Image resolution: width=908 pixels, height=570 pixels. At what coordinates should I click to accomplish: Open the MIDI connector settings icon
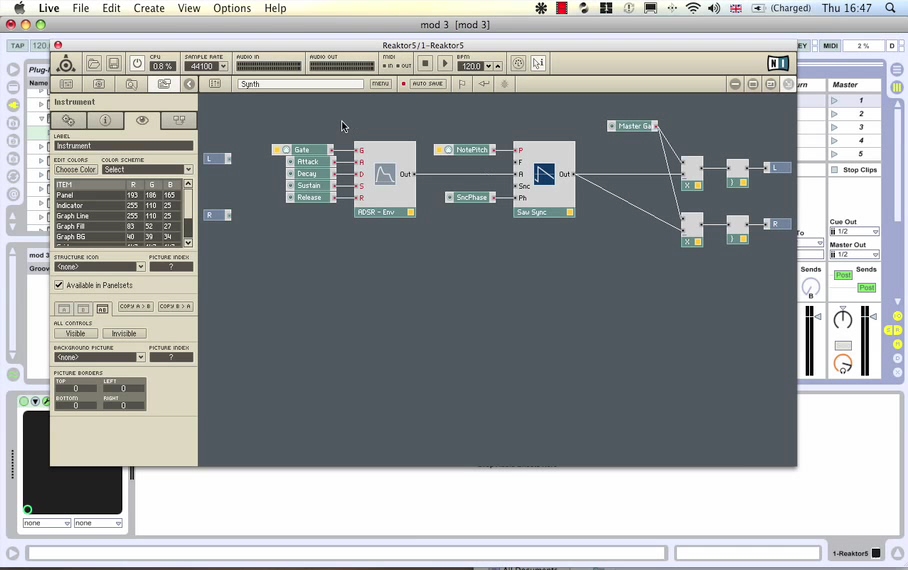[x=518, y=63]
